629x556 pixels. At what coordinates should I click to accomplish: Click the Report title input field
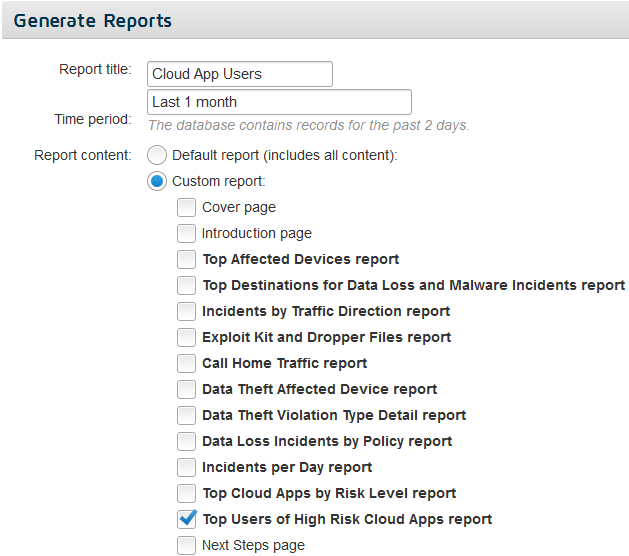click(239, 74)
